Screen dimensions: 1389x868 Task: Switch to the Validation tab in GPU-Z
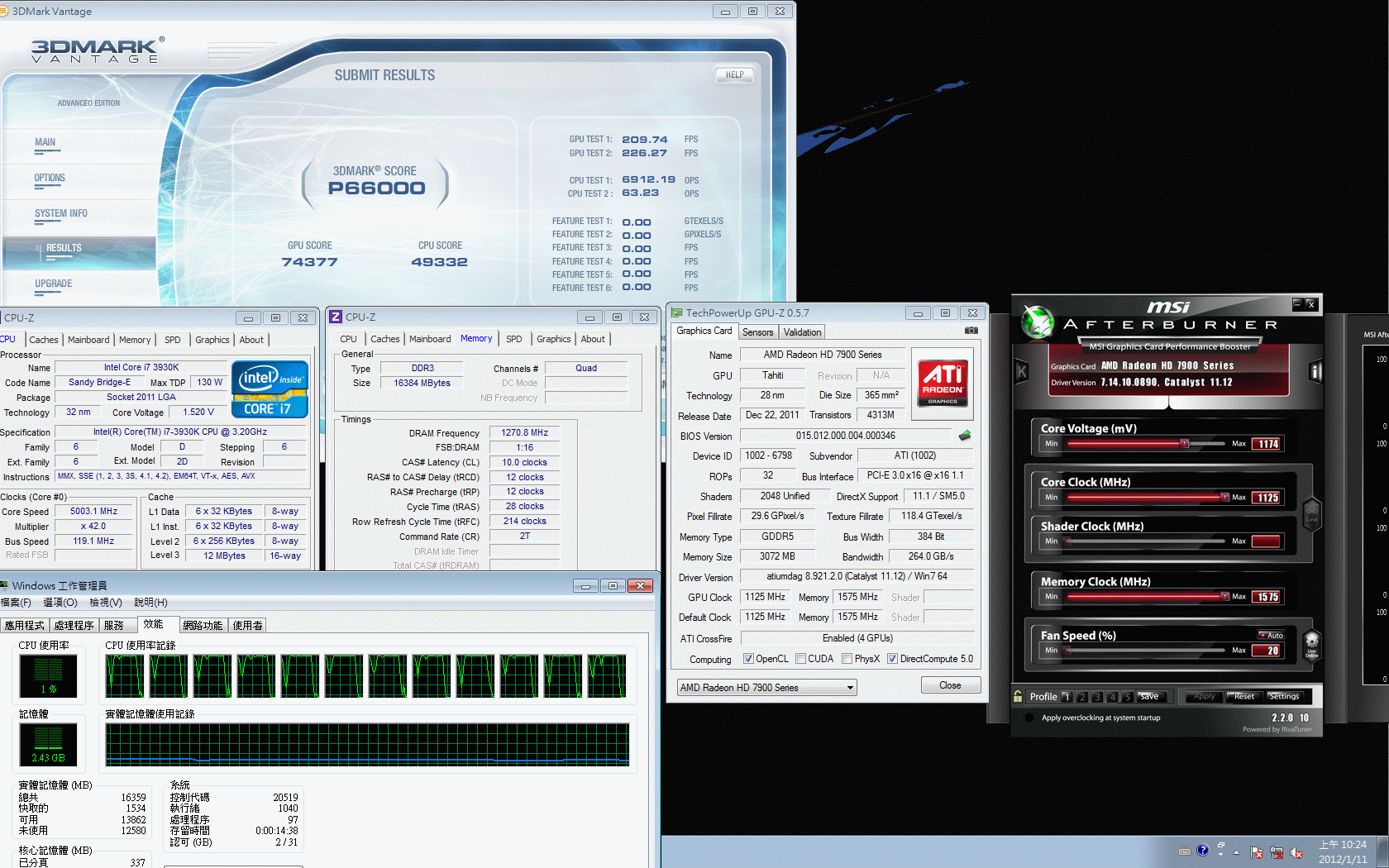(802, 332)
